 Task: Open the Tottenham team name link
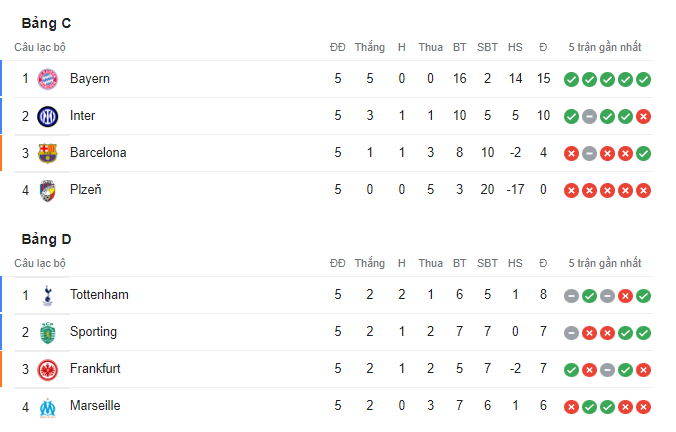(99, 295)
